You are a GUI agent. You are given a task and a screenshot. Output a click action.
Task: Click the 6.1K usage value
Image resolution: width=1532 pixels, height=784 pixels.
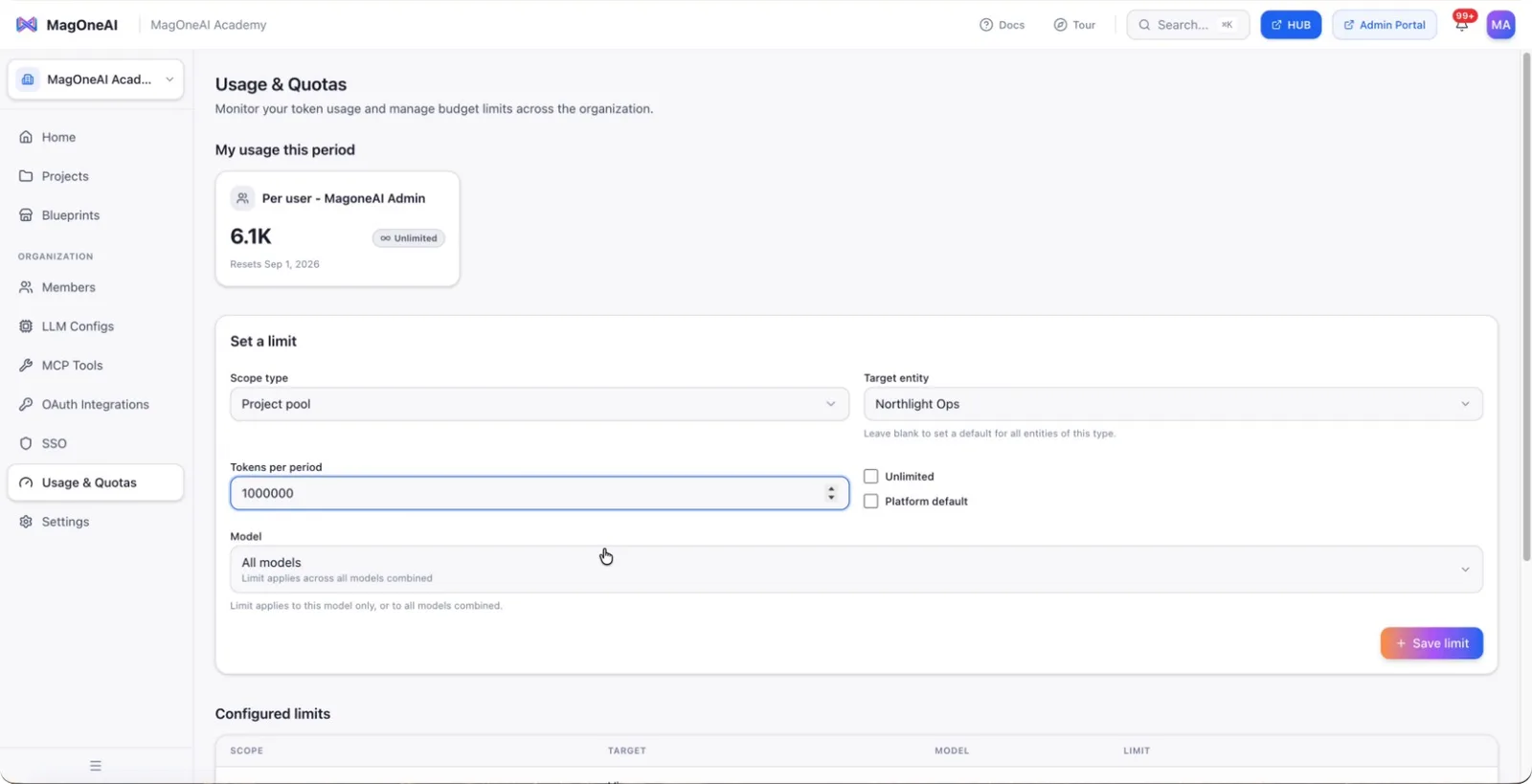(x=251, y=235)
